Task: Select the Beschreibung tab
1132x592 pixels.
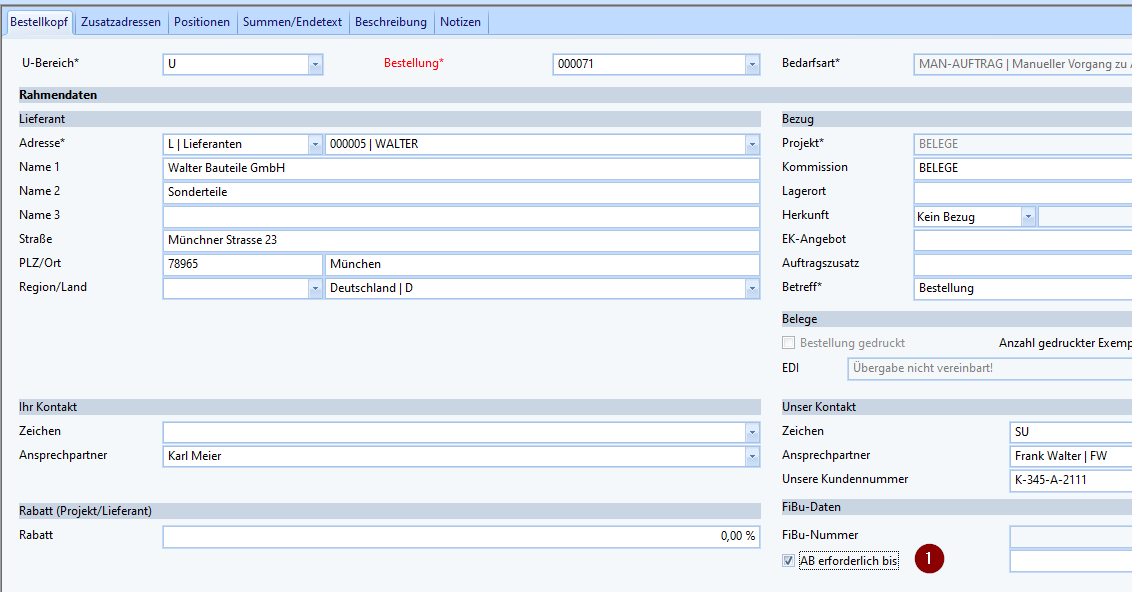Action: [391, 22]
